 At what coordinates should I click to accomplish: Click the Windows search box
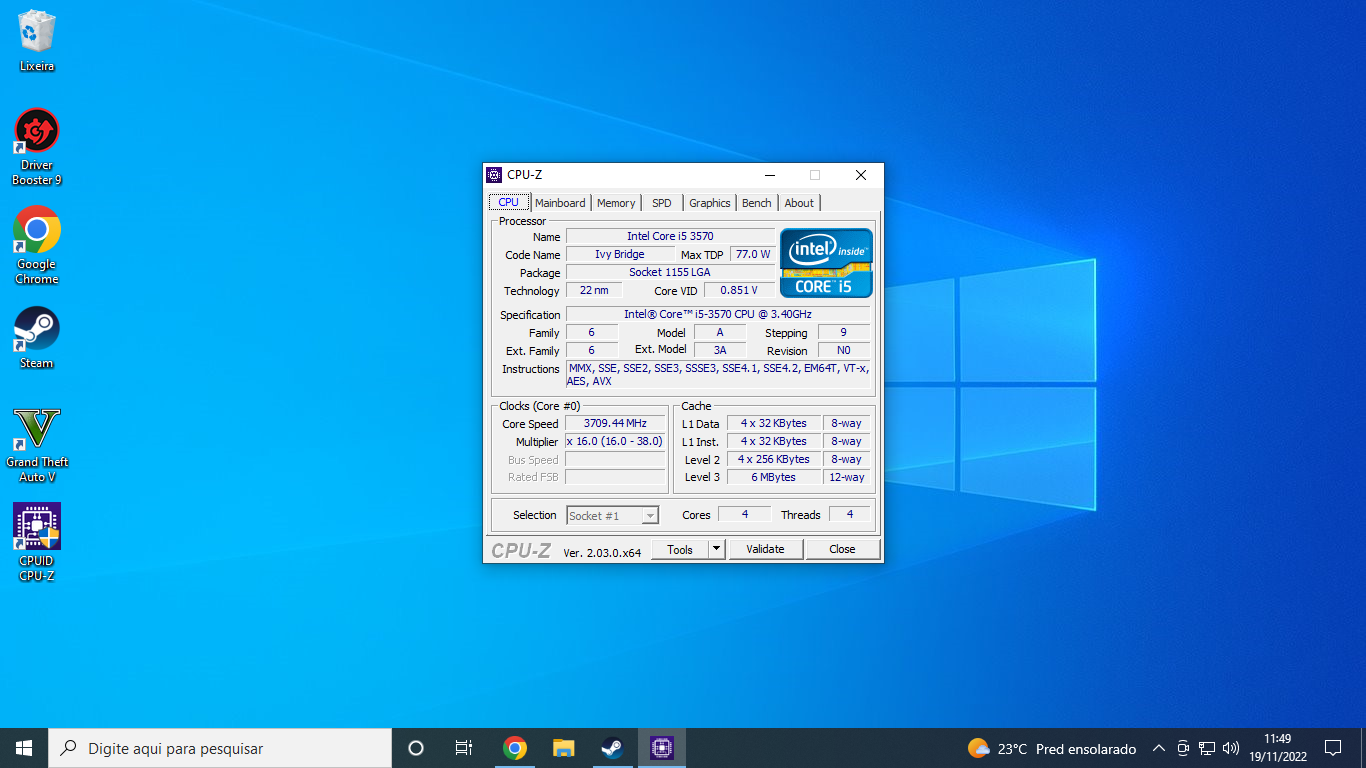tap(220, 748)
